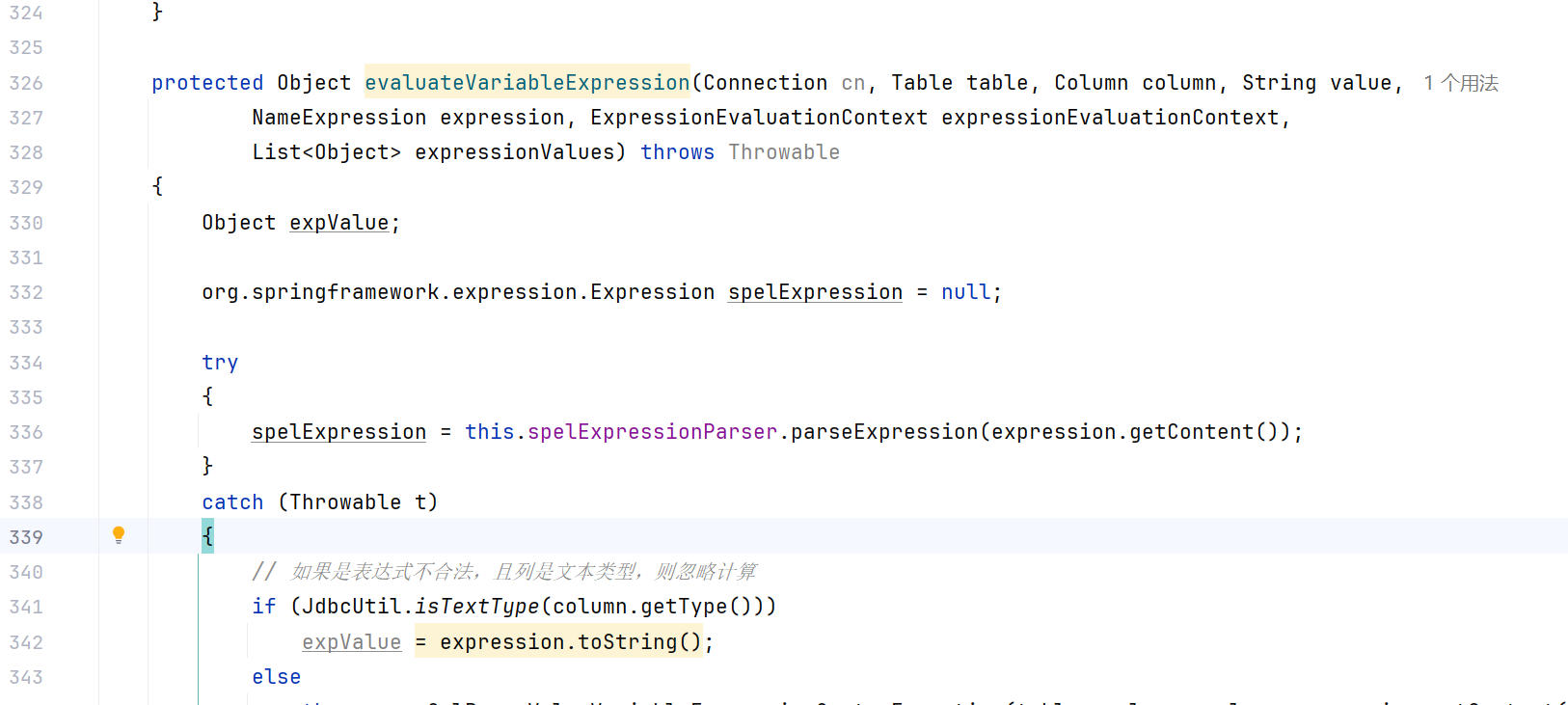Click the Connection parameter type

point(765,83)
